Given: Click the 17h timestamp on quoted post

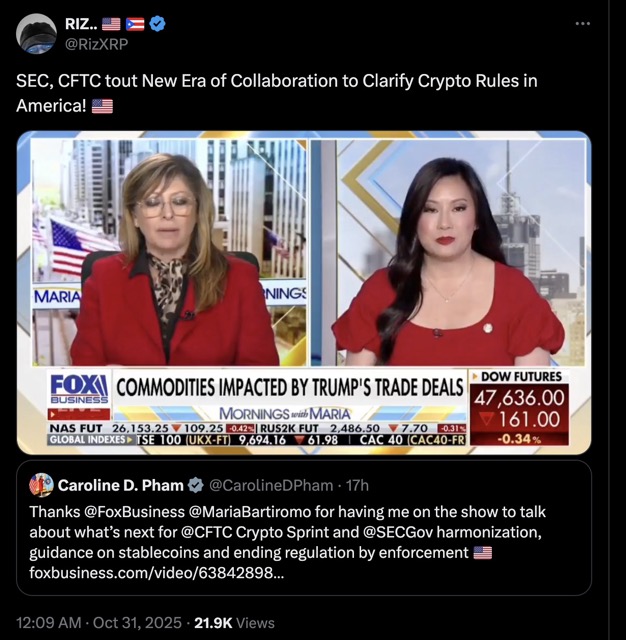Looking at the screenshot, I should [357, 485].
